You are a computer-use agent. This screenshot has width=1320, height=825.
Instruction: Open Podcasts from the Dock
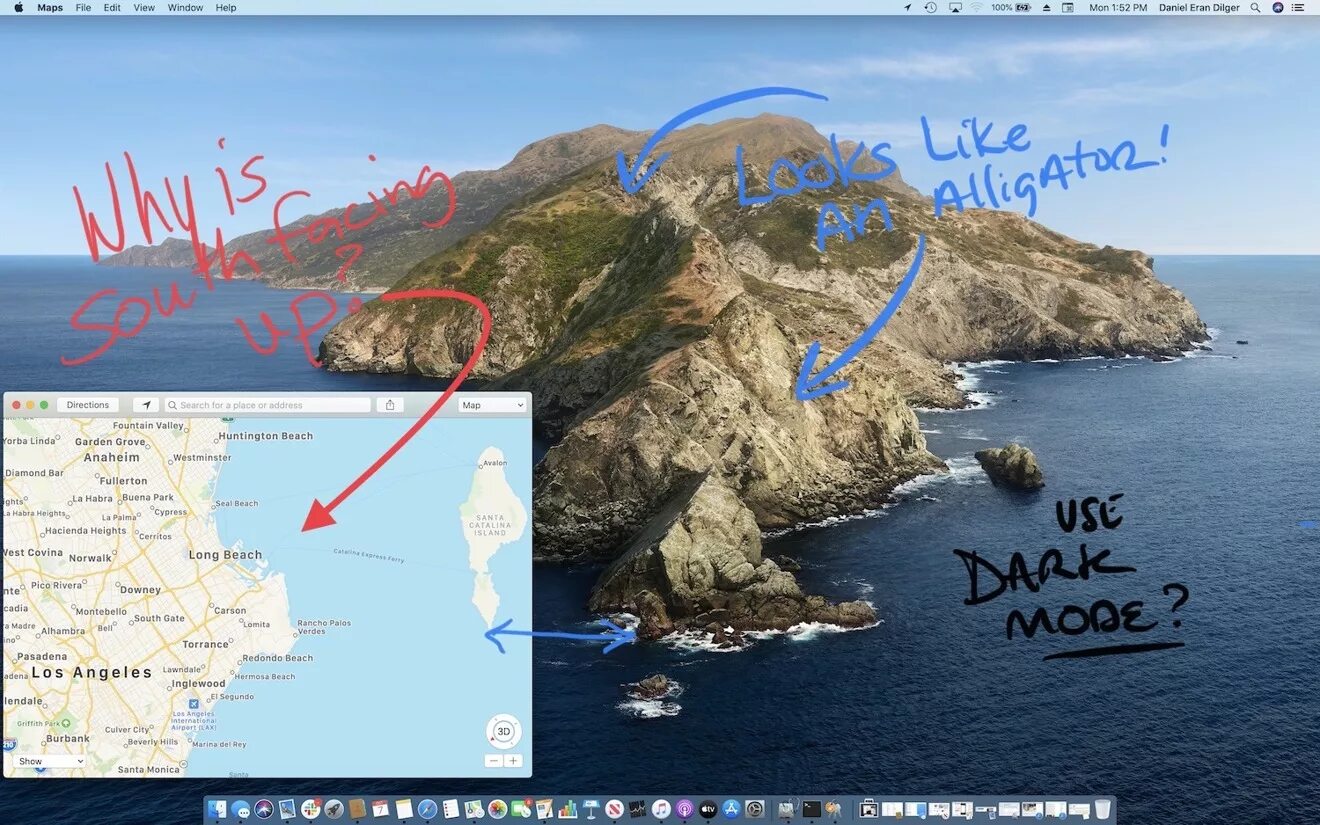point(684,808)
